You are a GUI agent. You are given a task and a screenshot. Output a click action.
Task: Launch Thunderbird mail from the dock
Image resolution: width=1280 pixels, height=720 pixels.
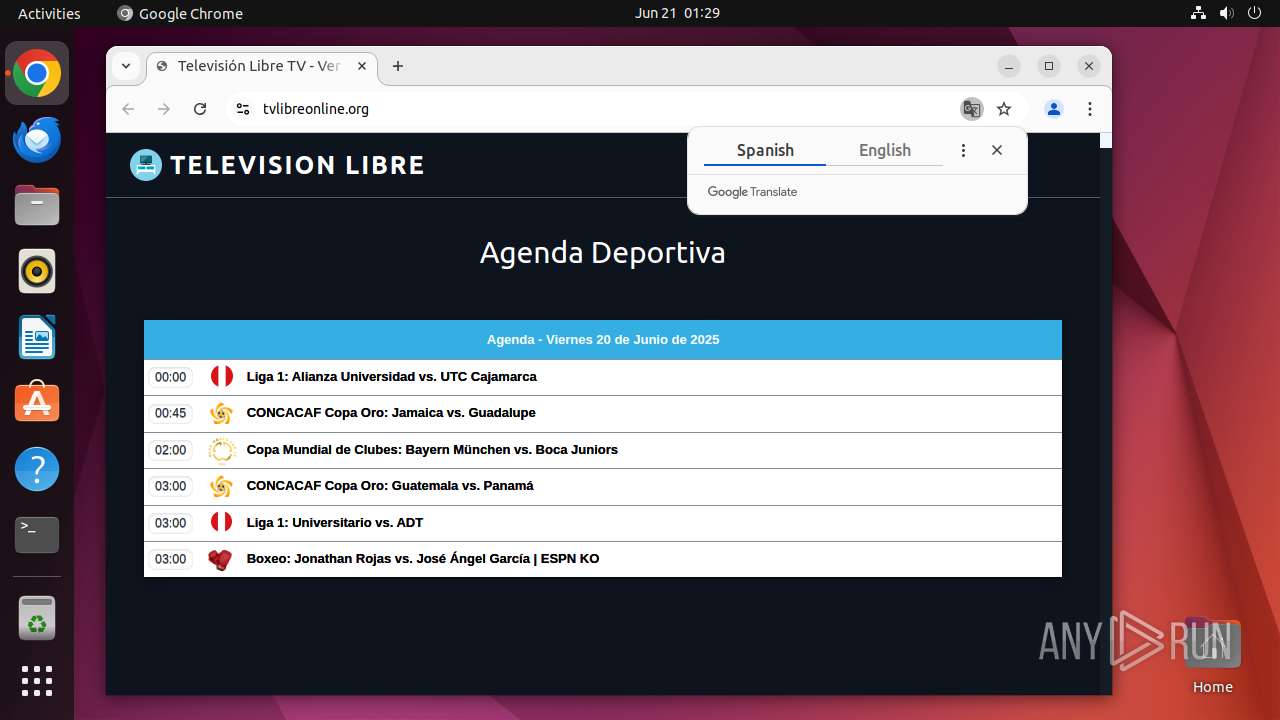(37, 140)
